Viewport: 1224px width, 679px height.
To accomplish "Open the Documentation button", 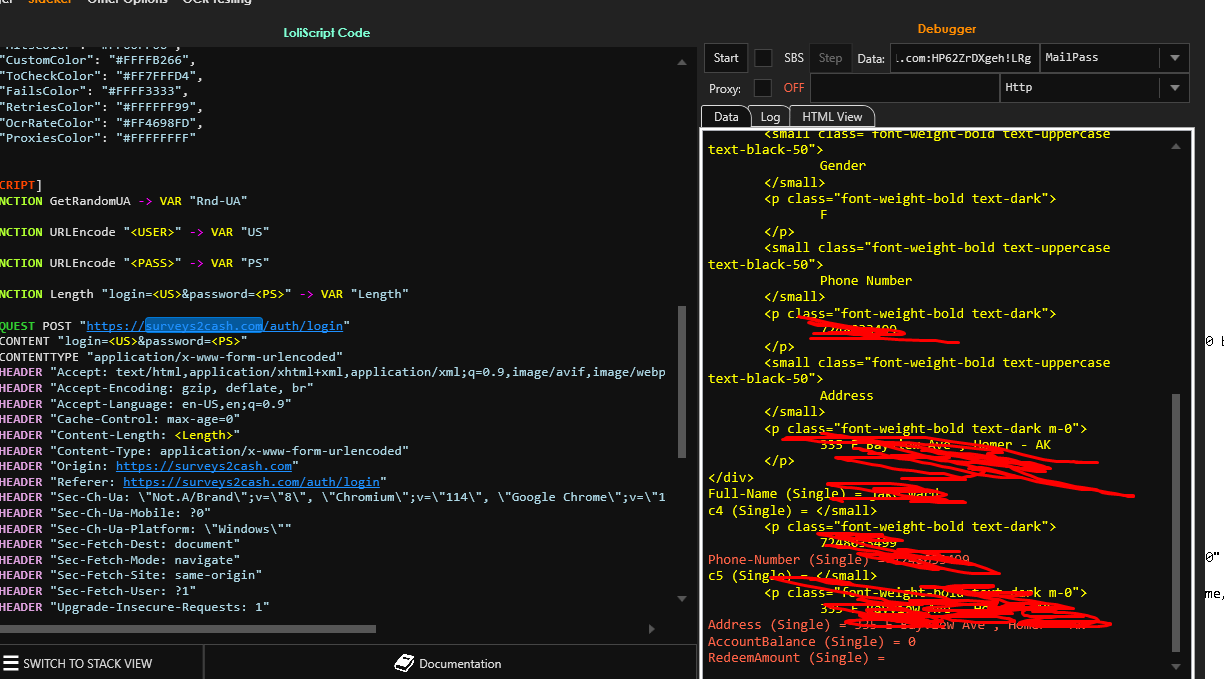I will [x=449, y=663].
